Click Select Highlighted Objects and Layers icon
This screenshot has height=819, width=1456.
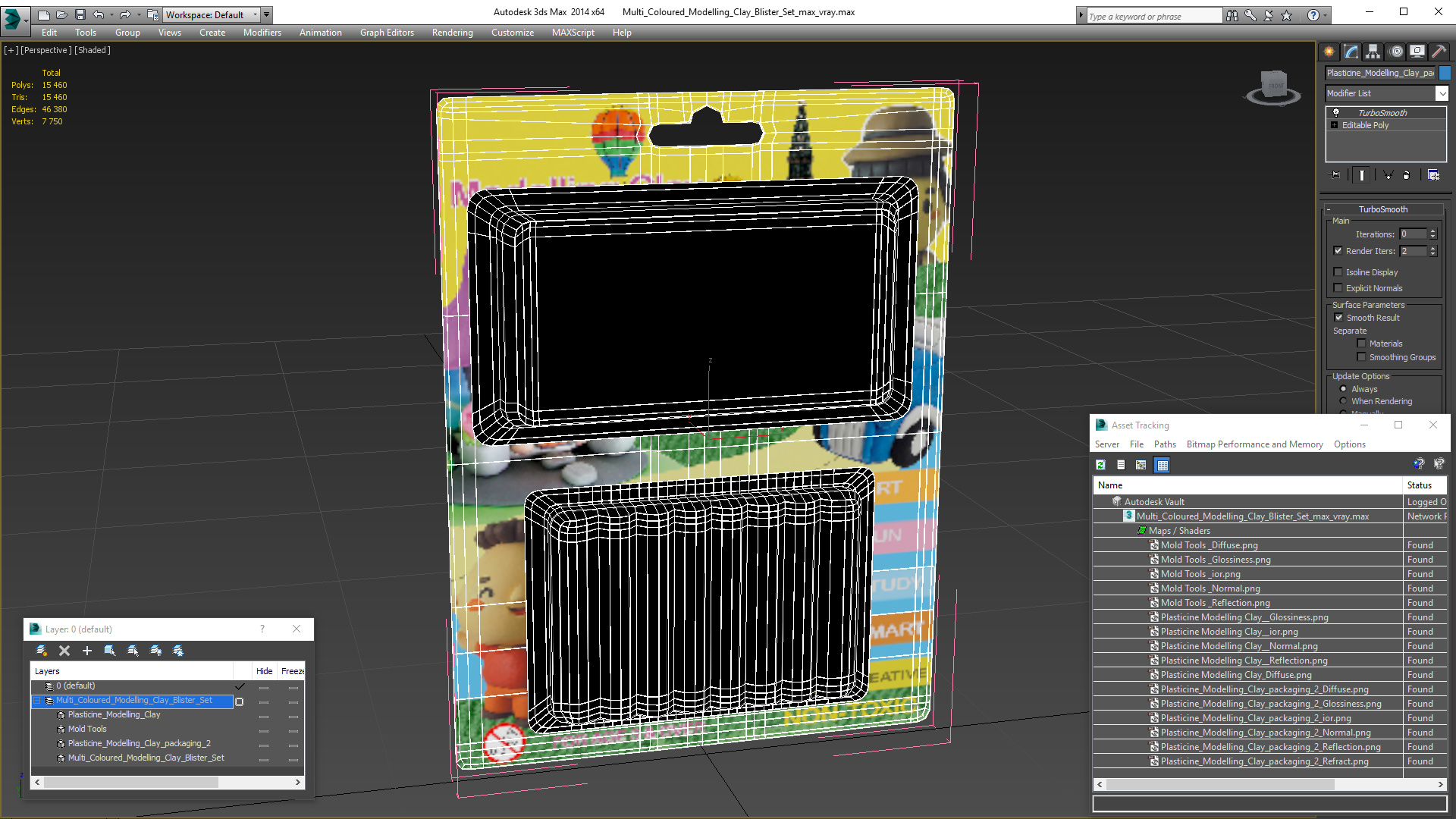click(110, 651)
